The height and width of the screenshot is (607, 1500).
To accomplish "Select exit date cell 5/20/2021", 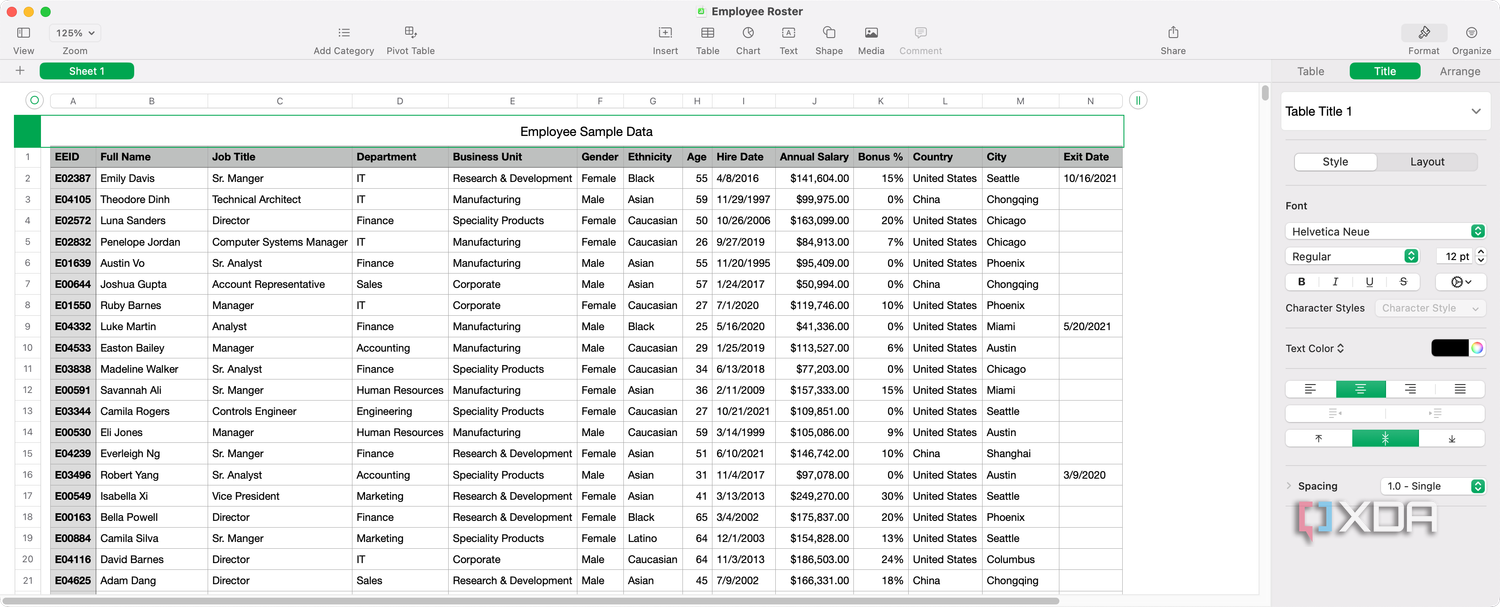I will [x=1091, y=326].
